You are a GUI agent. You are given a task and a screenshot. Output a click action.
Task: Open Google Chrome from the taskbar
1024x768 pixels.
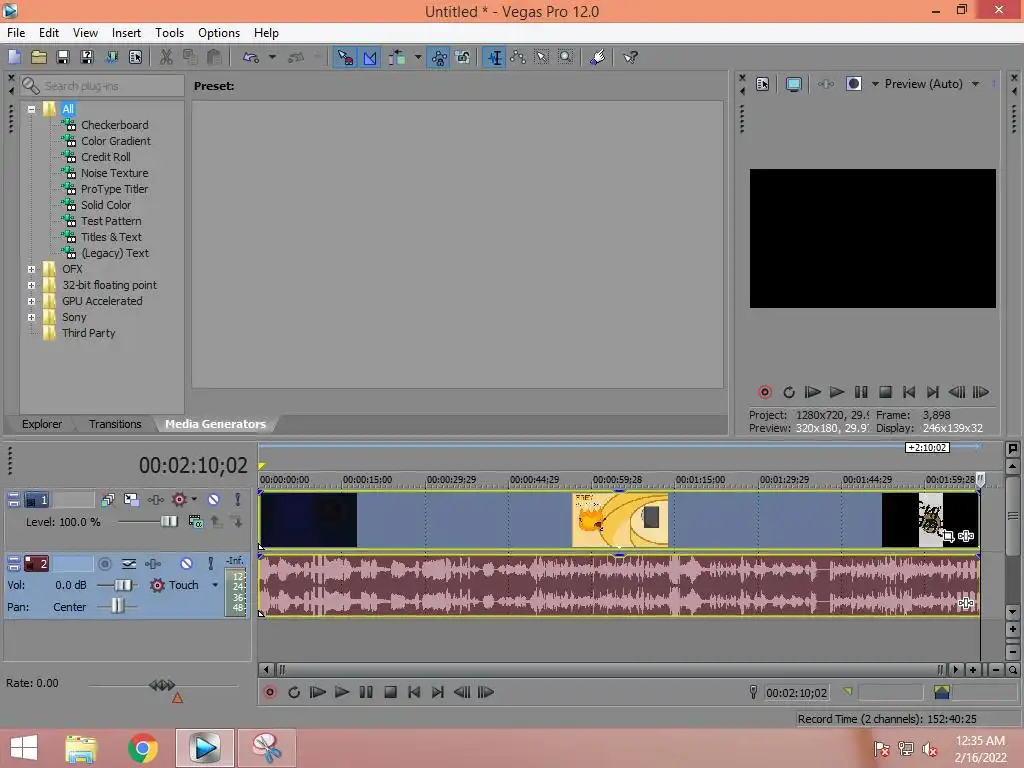coord(143,748)
